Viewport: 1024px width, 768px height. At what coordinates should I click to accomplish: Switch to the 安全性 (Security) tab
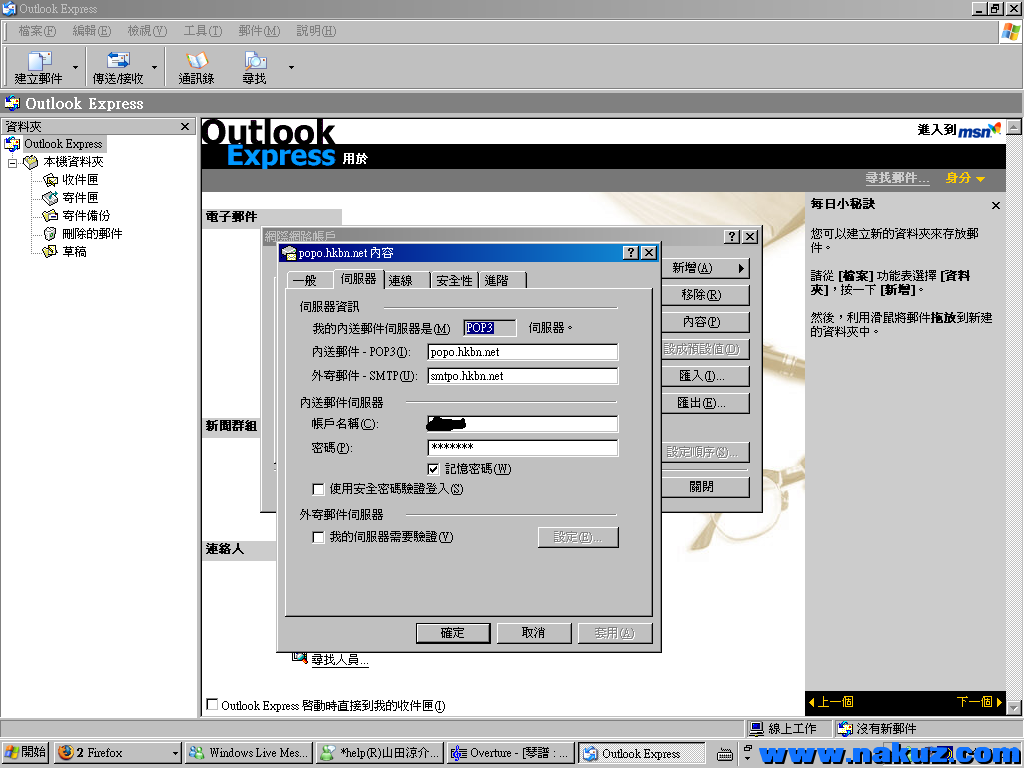point(453,281)
